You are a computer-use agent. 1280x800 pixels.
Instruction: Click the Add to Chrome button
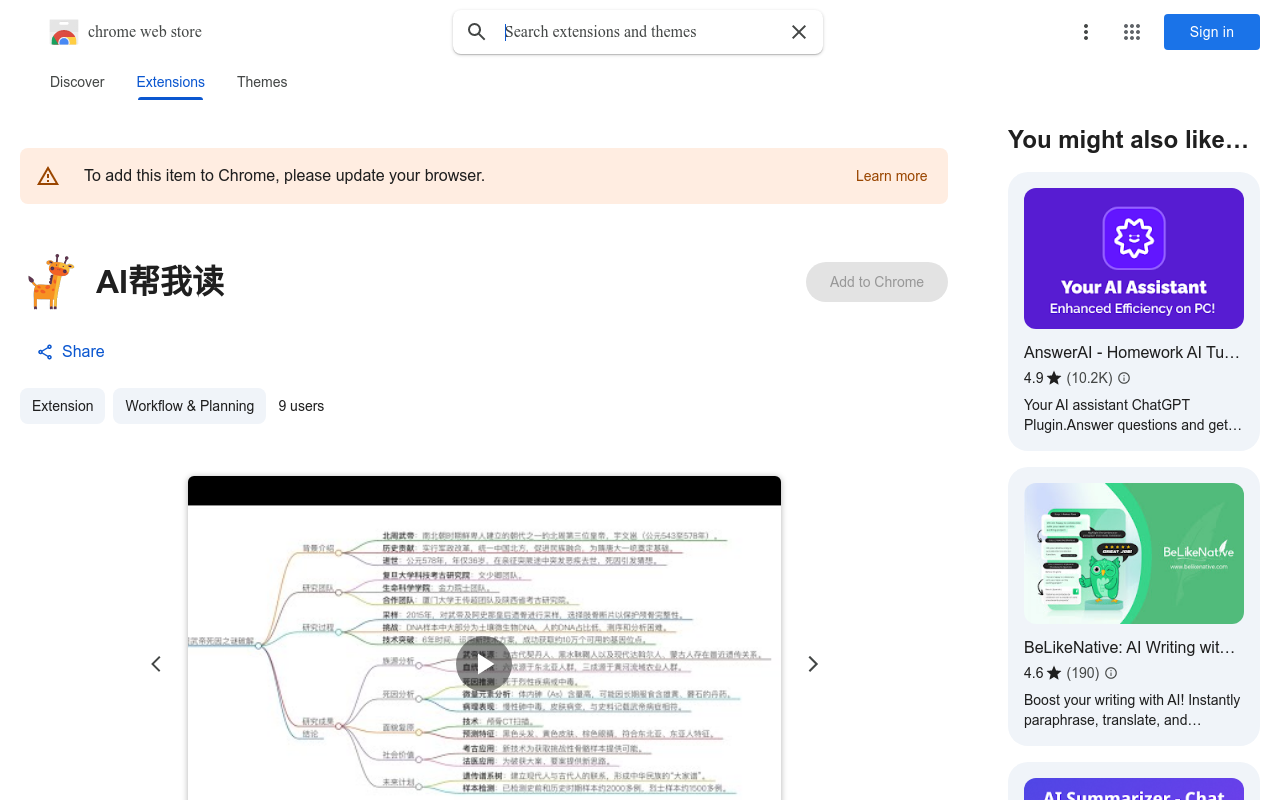pos(877,282)
